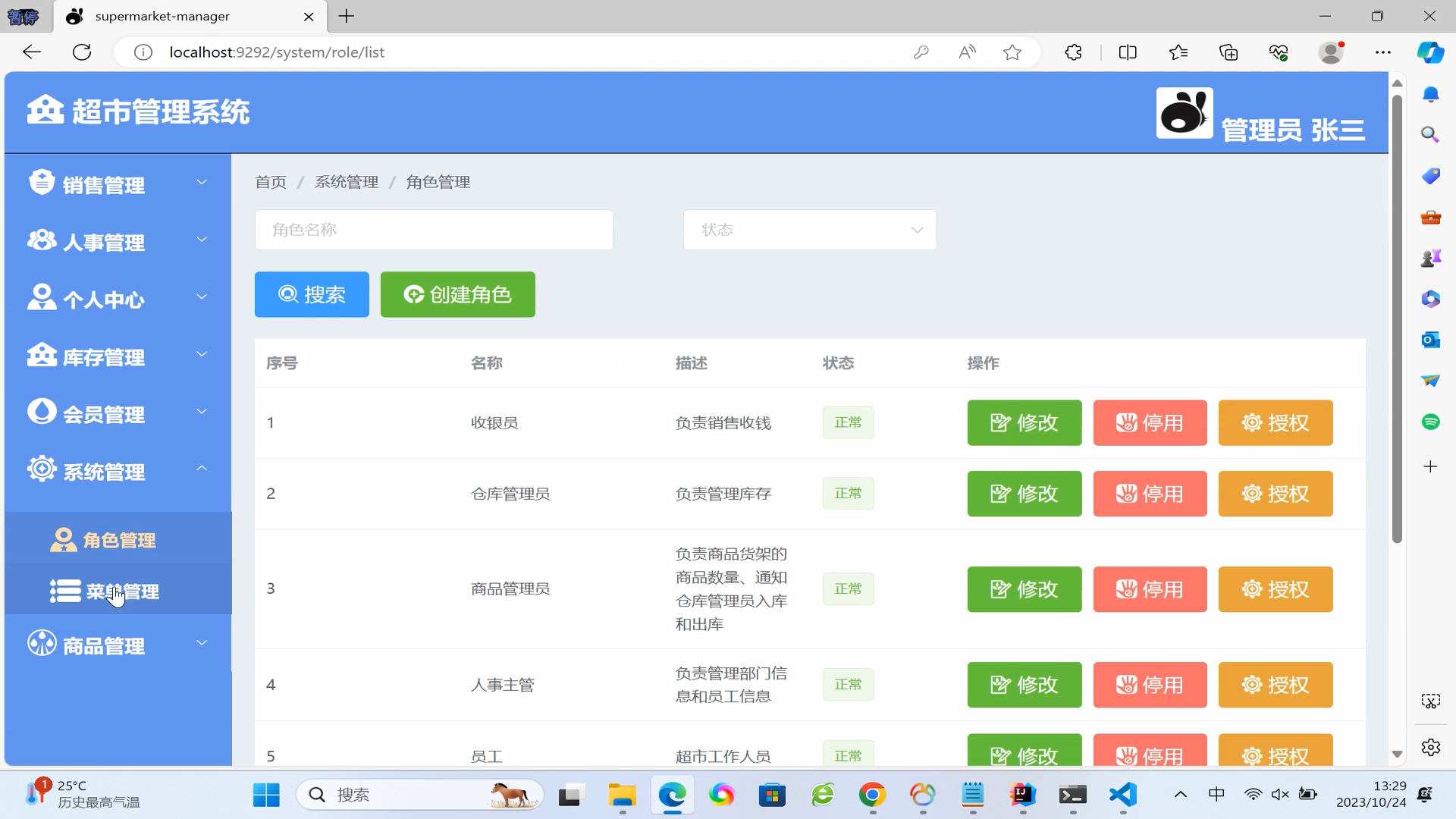
Task: Disable the 人事主管 role via 停用
Action: point(1150,685)
